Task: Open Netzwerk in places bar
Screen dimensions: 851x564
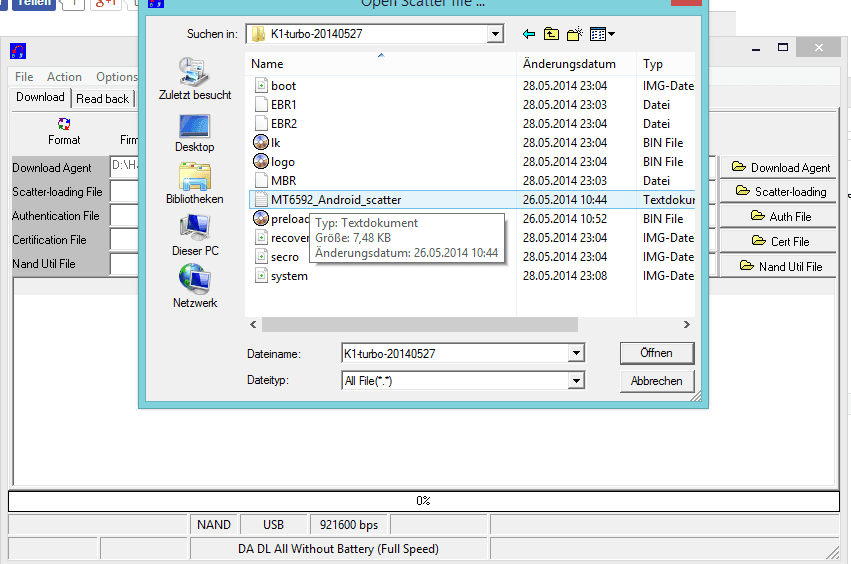Action: [x=195, y=286]
